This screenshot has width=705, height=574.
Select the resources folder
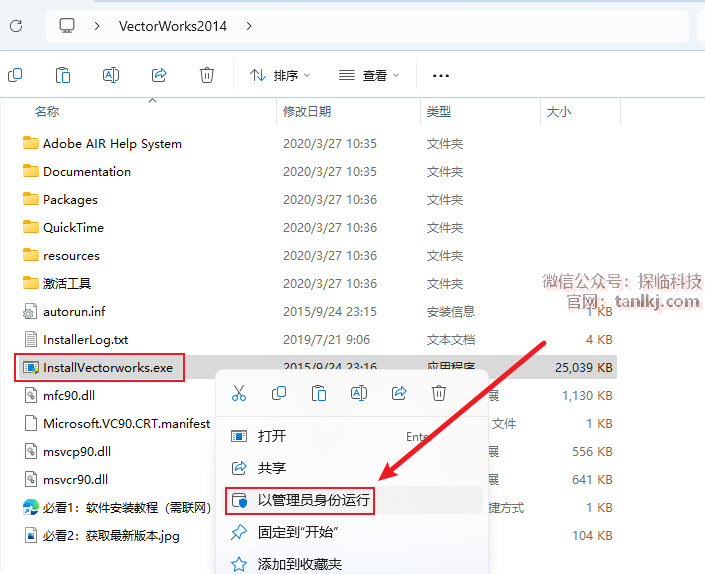(71, 256)
